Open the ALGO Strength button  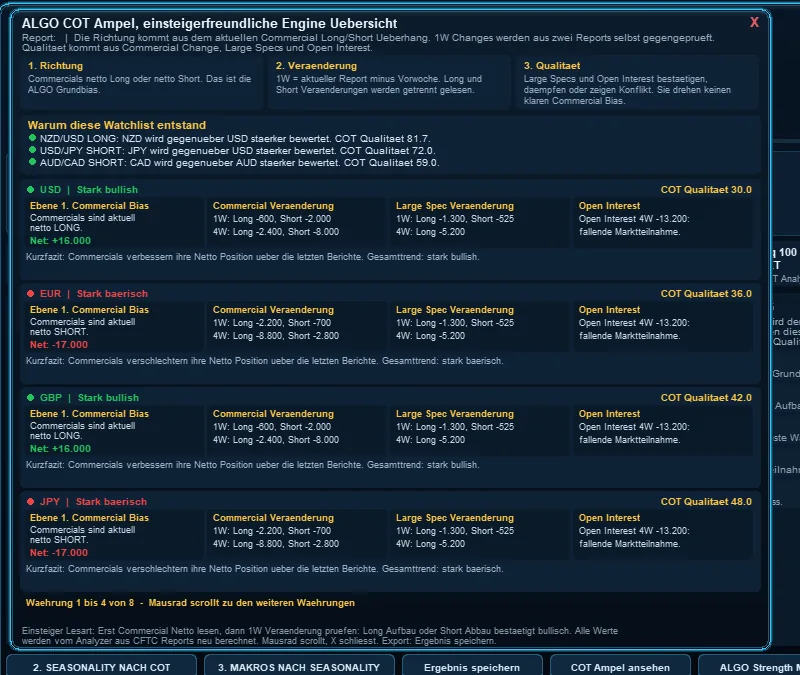click(x=749, y=666)
